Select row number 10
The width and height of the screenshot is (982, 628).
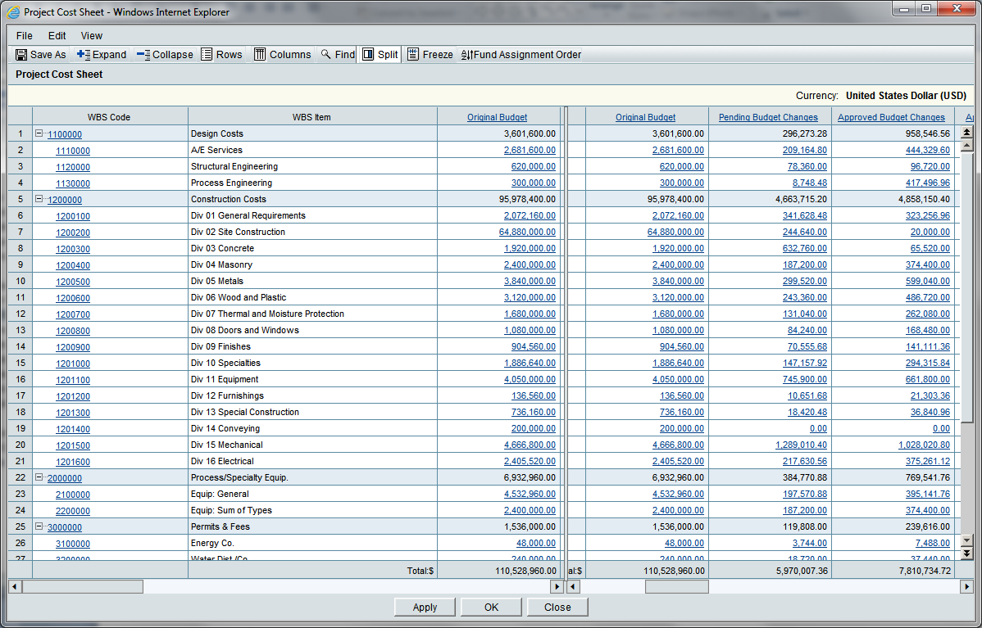pos(20,281)
